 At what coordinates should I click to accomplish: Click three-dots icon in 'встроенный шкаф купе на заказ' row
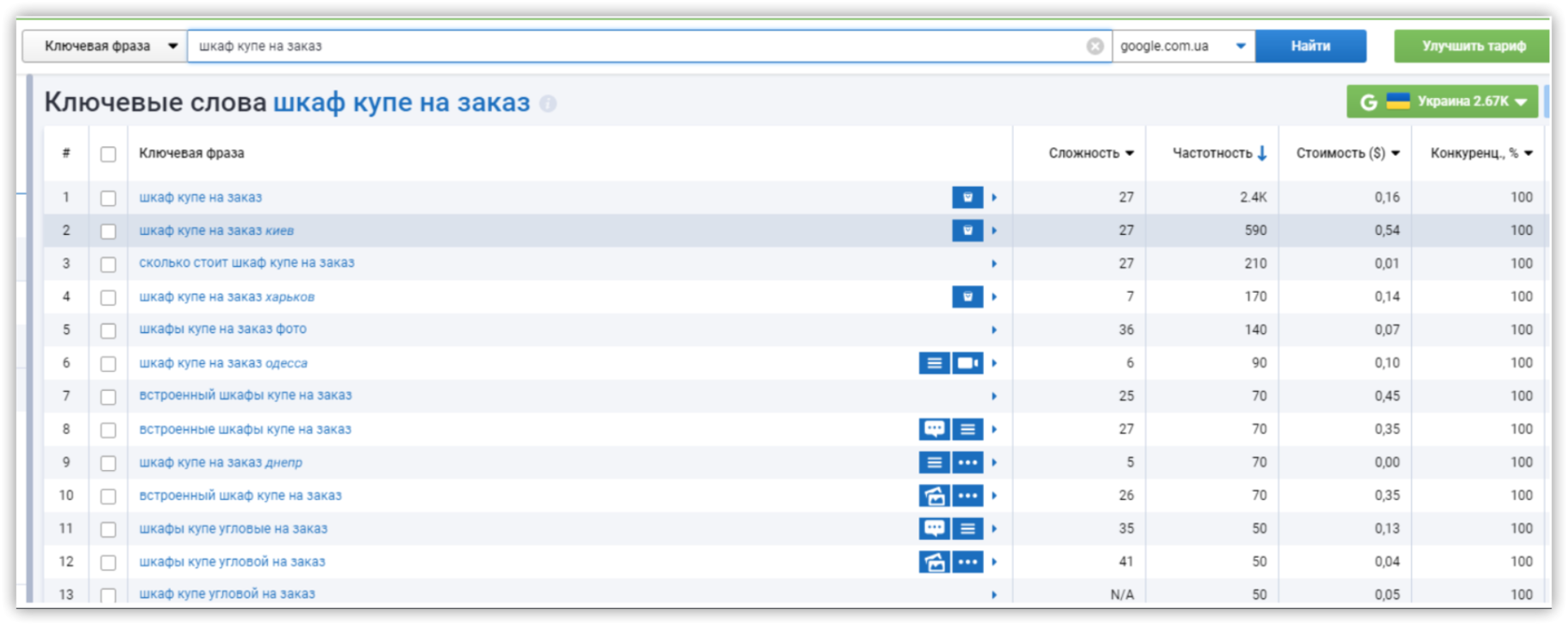(x=968, y=495)
